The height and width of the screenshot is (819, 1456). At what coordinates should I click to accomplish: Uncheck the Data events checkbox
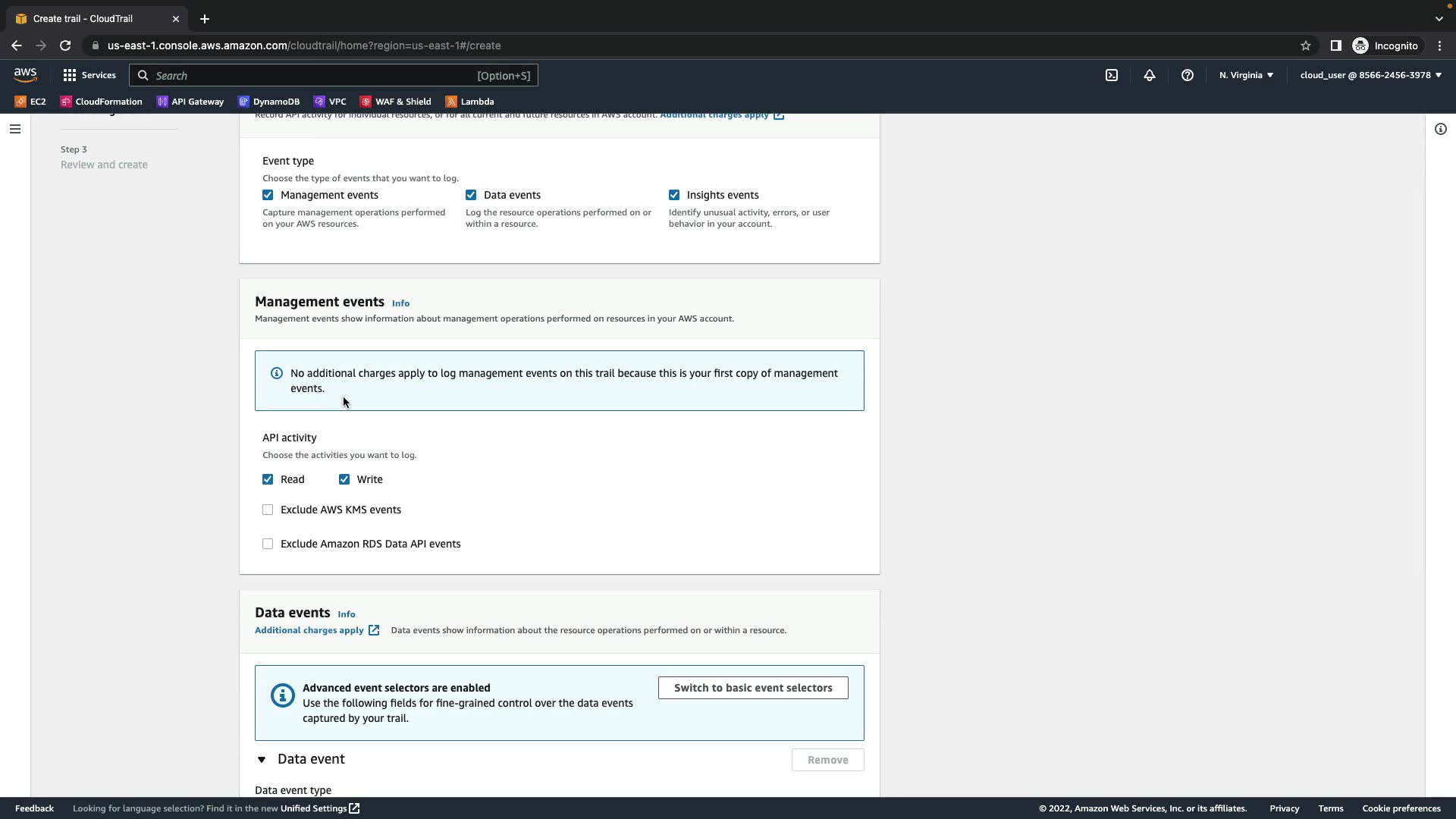click(471, 195)
